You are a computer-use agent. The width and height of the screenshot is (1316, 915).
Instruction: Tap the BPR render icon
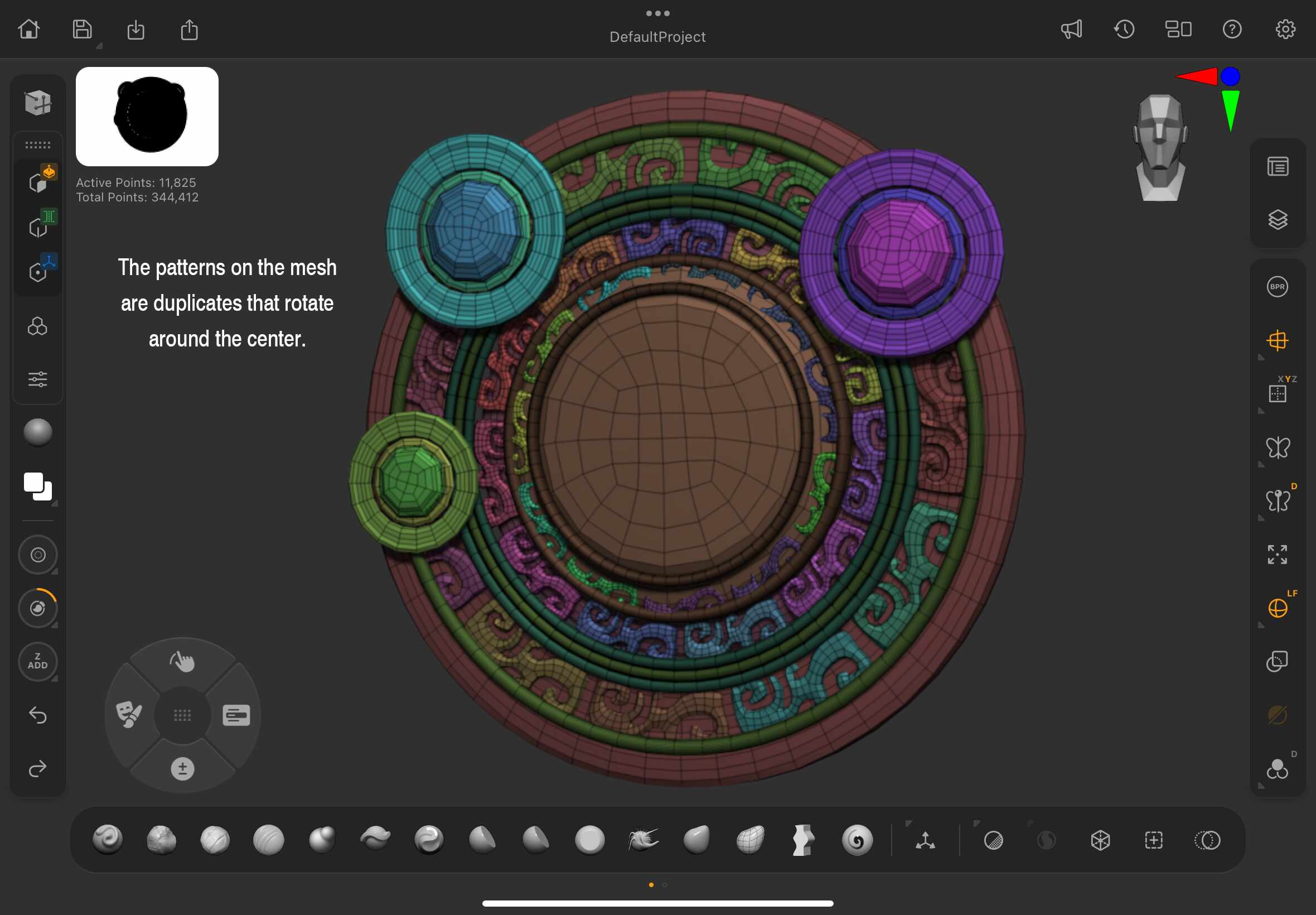(x=1277, y=287)
